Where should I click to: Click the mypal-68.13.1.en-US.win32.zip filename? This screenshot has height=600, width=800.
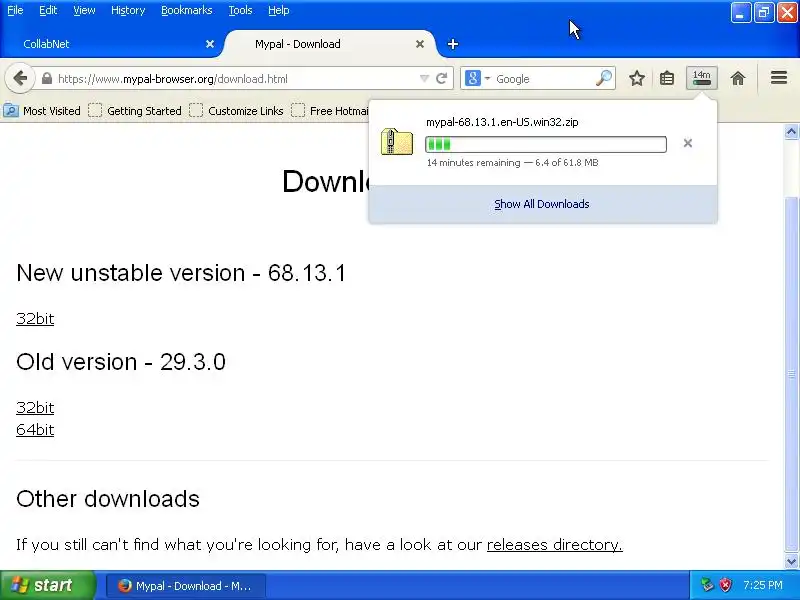pyautogui.click(x=502, y=122)
